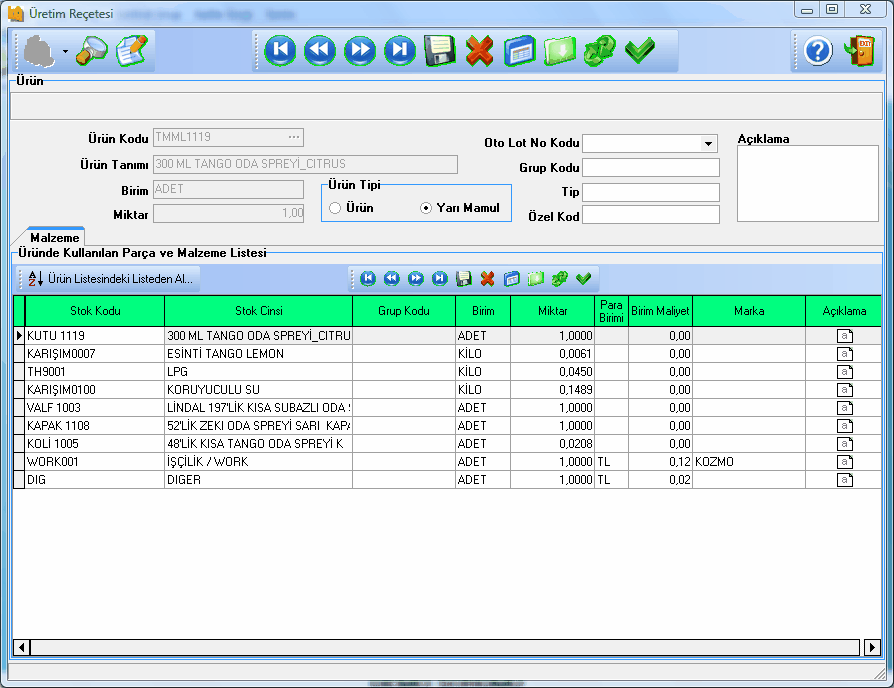894x688 pixels.
Task: Select the VALF 1003 cell
Action: pos(95,408)
